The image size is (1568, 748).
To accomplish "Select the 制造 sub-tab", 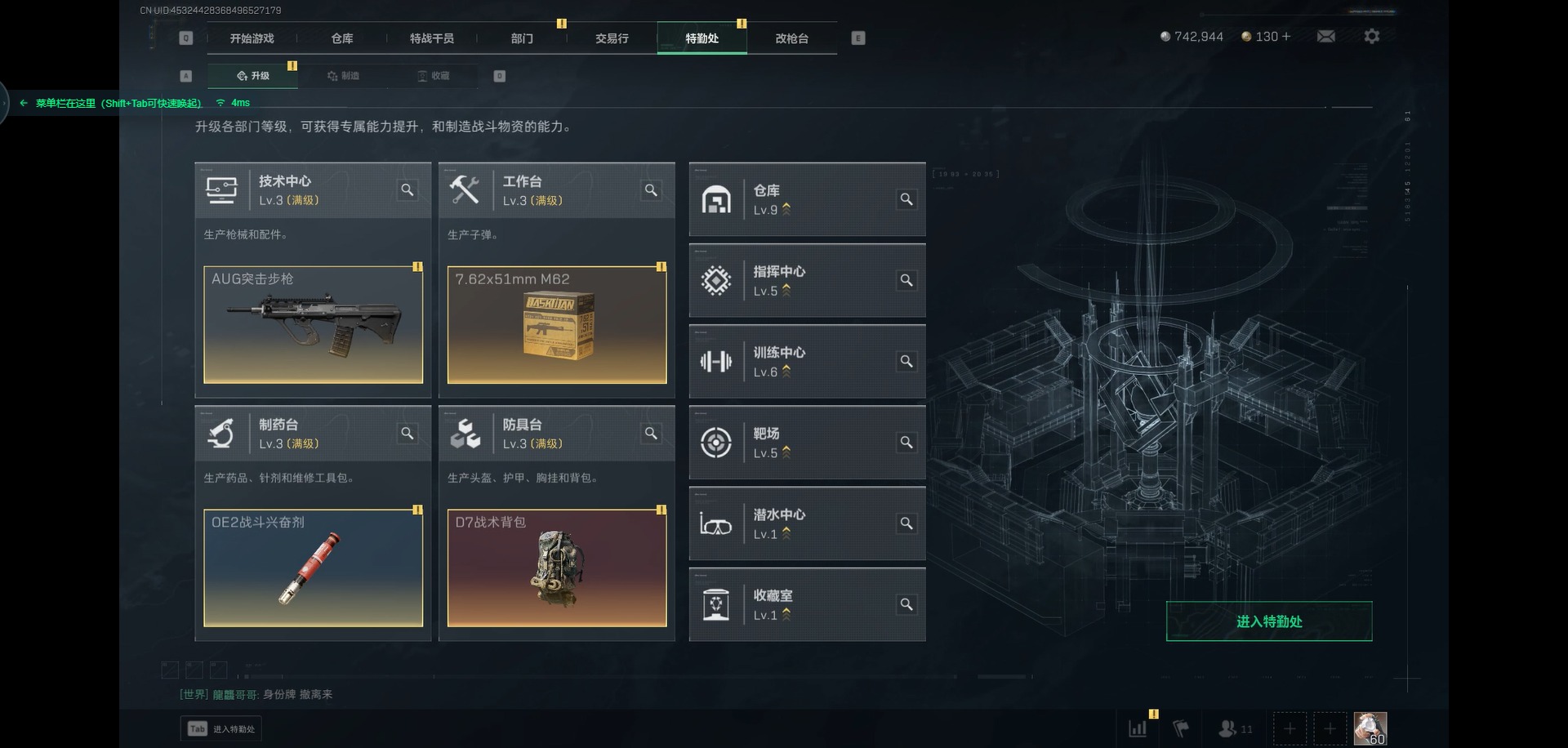I will [344, 76].
